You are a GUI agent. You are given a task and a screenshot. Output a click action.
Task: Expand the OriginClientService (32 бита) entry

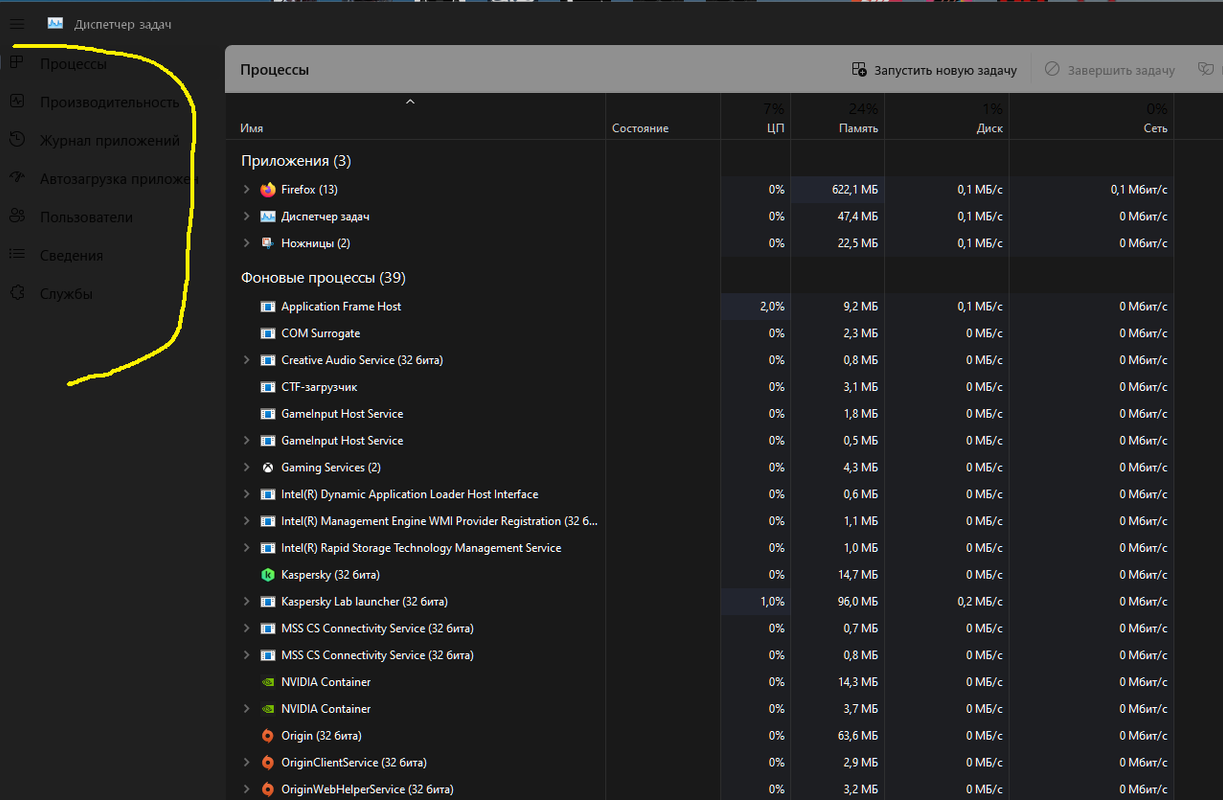(x=246, y=763)
